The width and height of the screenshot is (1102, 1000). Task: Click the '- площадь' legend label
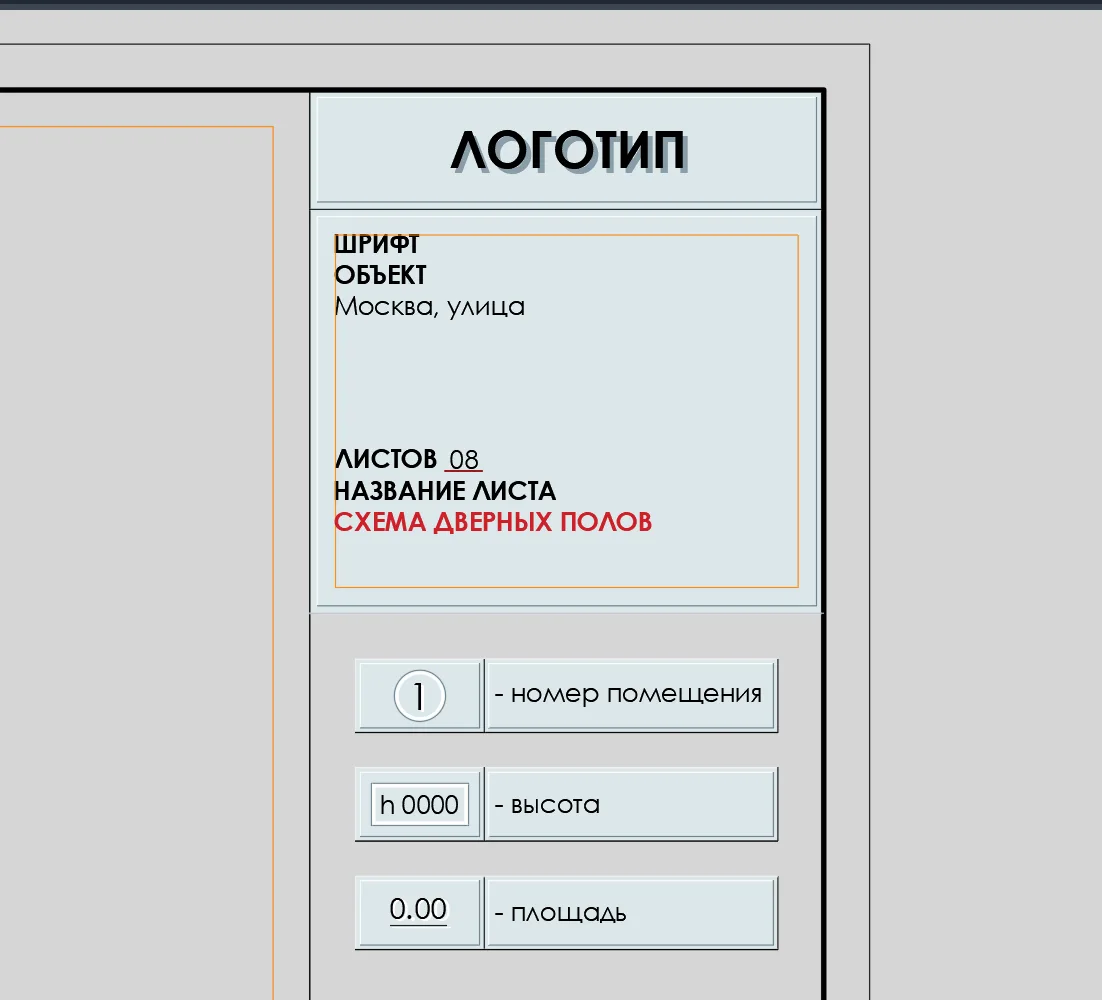(560, 914)
